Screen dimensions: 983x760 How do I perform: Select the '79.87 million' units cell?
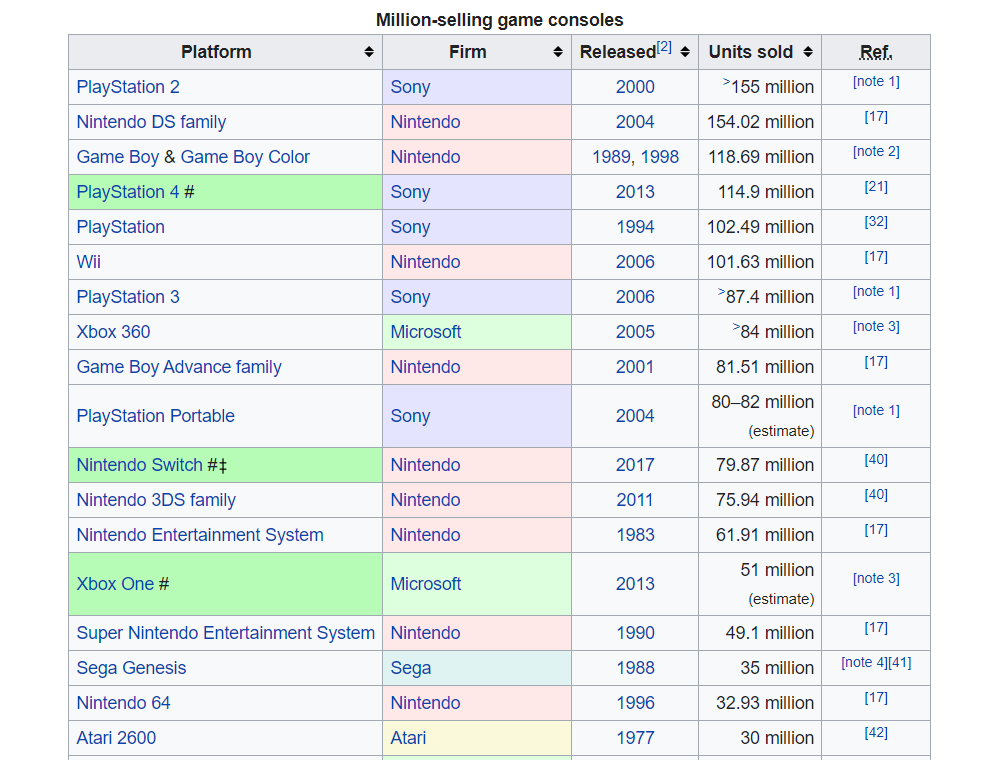click(x=760, y=465)
